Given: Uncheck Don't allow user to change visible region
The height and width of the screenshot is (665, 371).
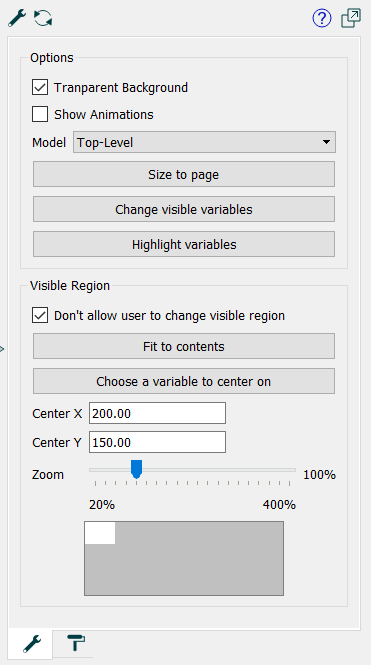Looking at the screenshot, I should tap(40, 316).
